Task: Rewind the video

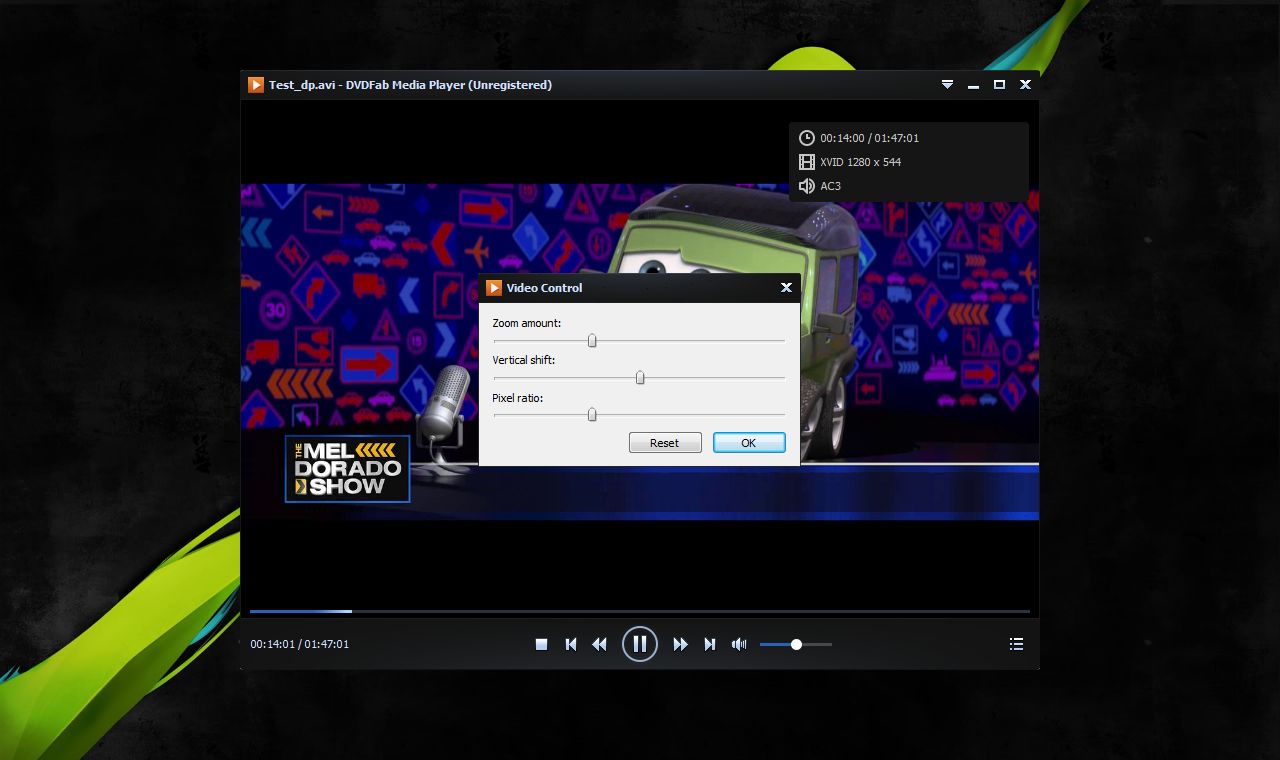Action: tap(599, 644)
